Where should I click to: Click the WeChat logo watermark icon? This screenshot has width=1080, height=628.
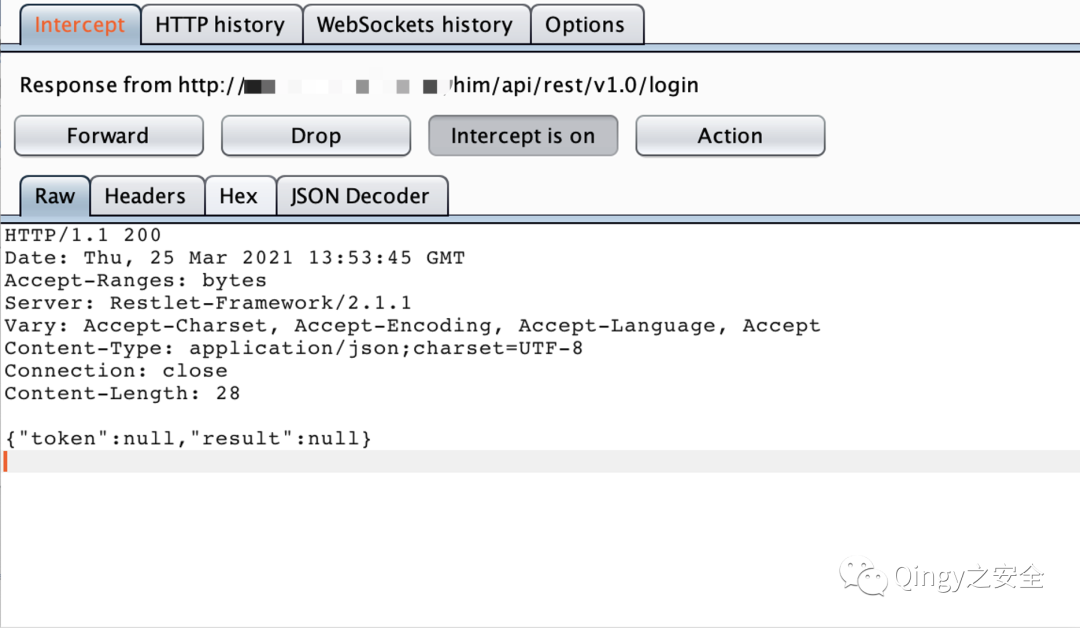coord(863,576)
